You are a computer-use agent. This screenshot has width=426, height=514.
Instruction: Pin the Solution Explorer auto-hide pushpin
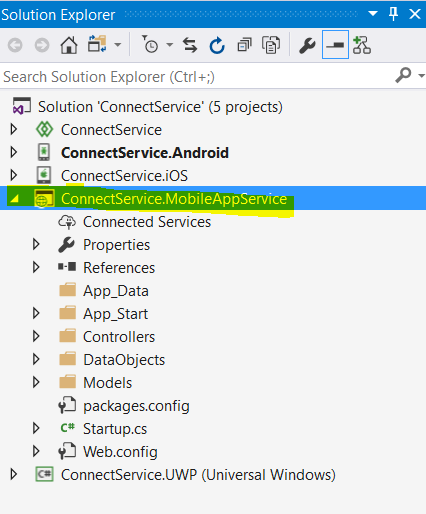coord(394,14)
